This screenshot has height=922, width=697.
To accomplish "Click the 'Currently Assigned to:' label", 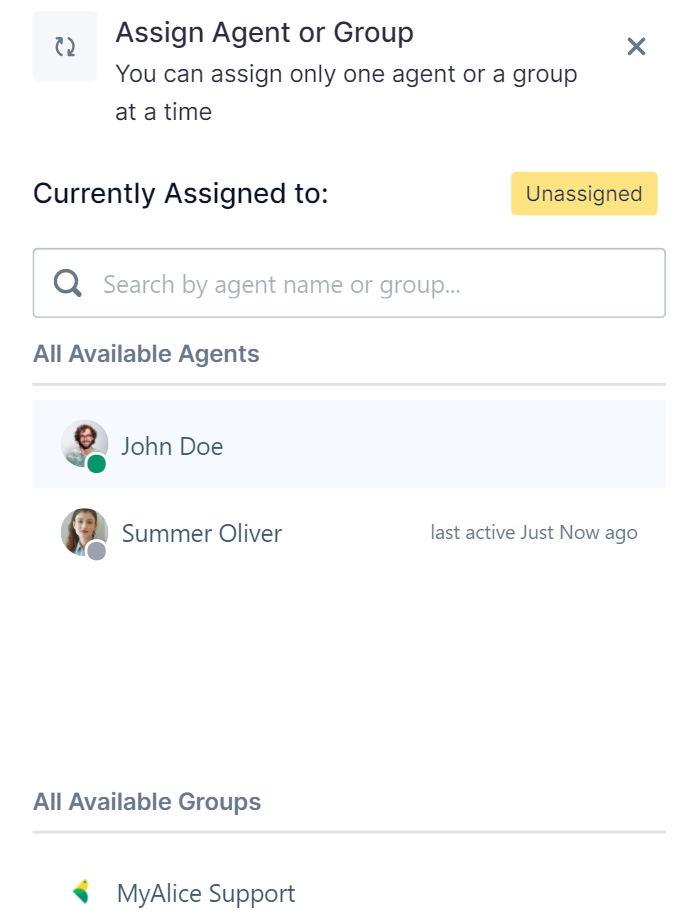I will pos(180,194).
